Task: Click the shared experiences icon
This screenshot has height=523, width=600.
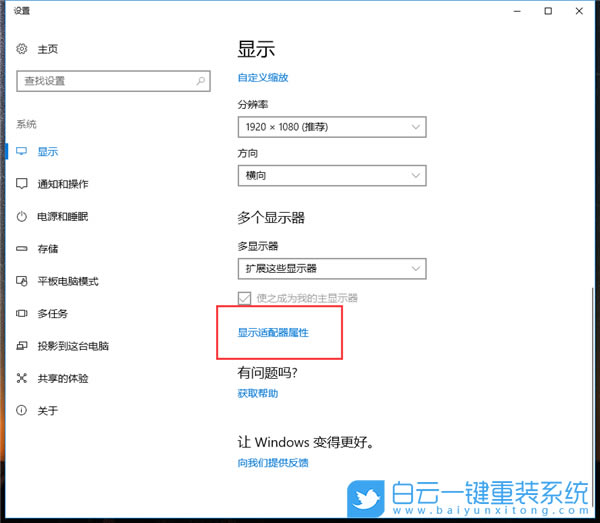Action: [x=21, y=378]
